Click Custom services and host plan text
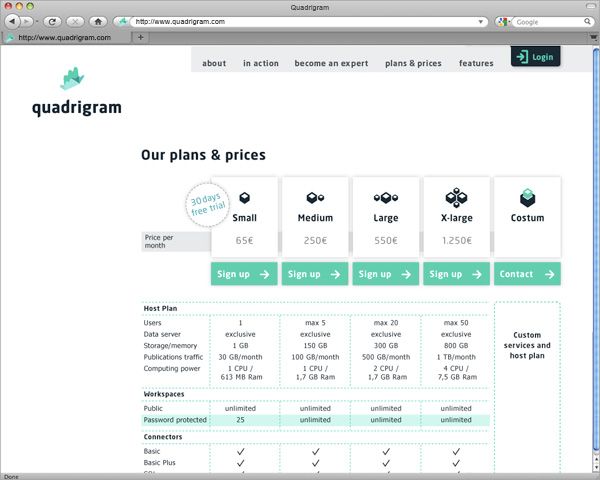 (x=527, y=345)
